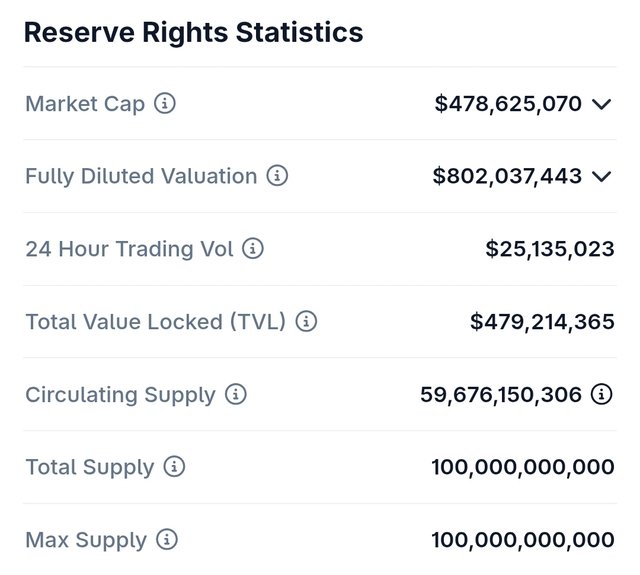Expand the Fully Diluted Valuation chevron
This screenshot has width=640, height=575.
601,177
